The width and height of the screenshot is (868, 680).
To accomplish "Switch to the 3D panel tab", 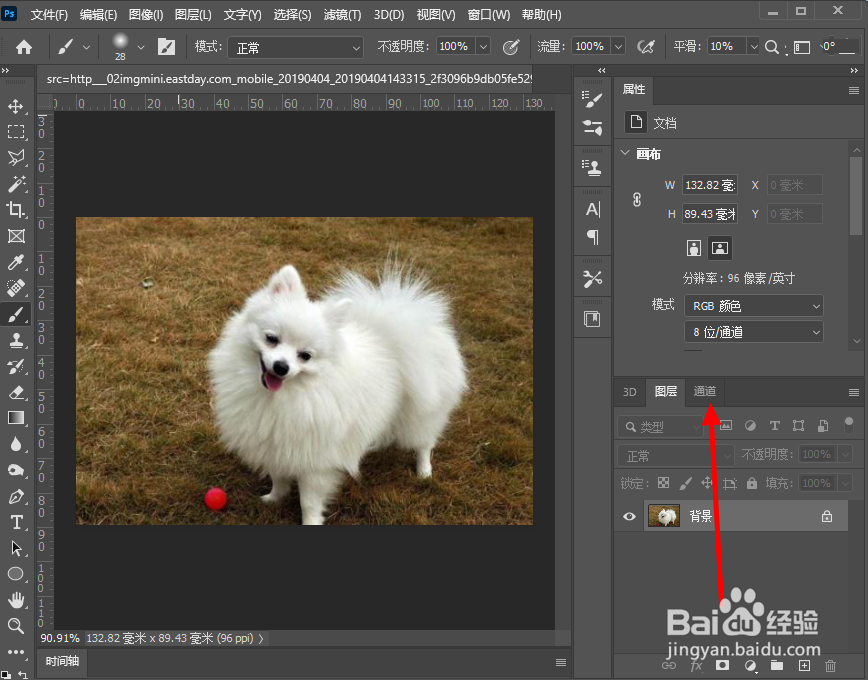I will 629,392.
